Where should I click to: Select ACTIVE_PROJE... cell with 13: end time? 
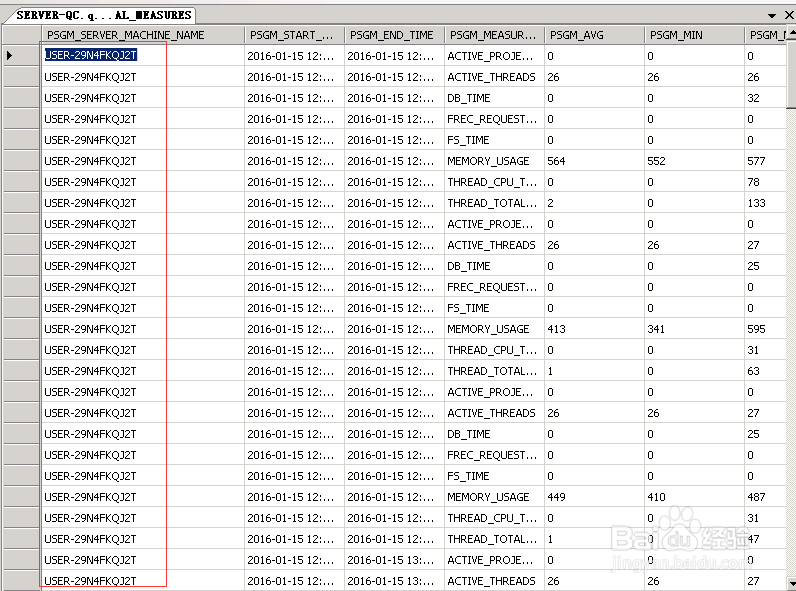[494, 560]
